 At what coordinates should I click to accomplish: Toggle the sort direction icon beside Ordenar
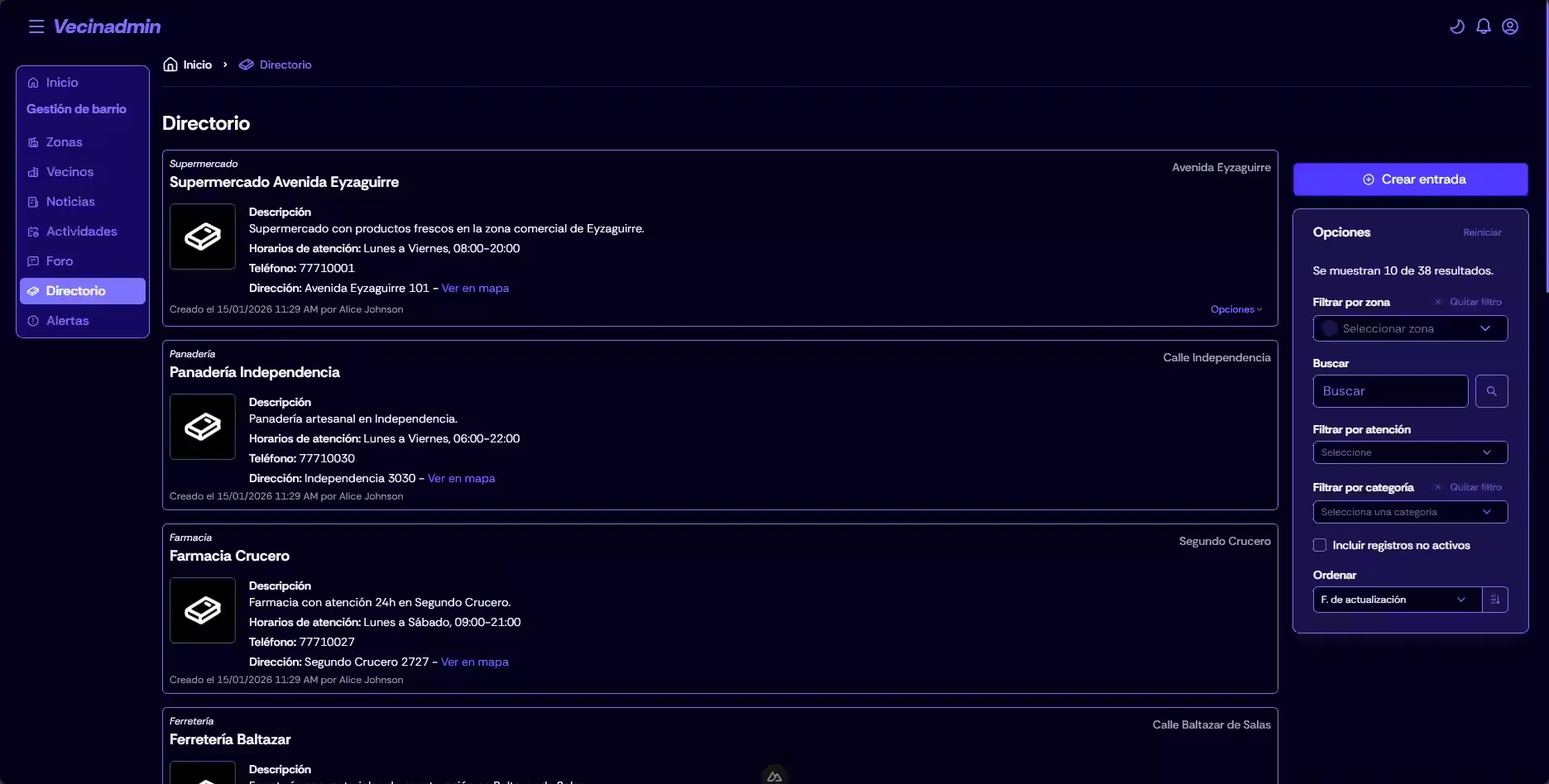pos(1494,600)
